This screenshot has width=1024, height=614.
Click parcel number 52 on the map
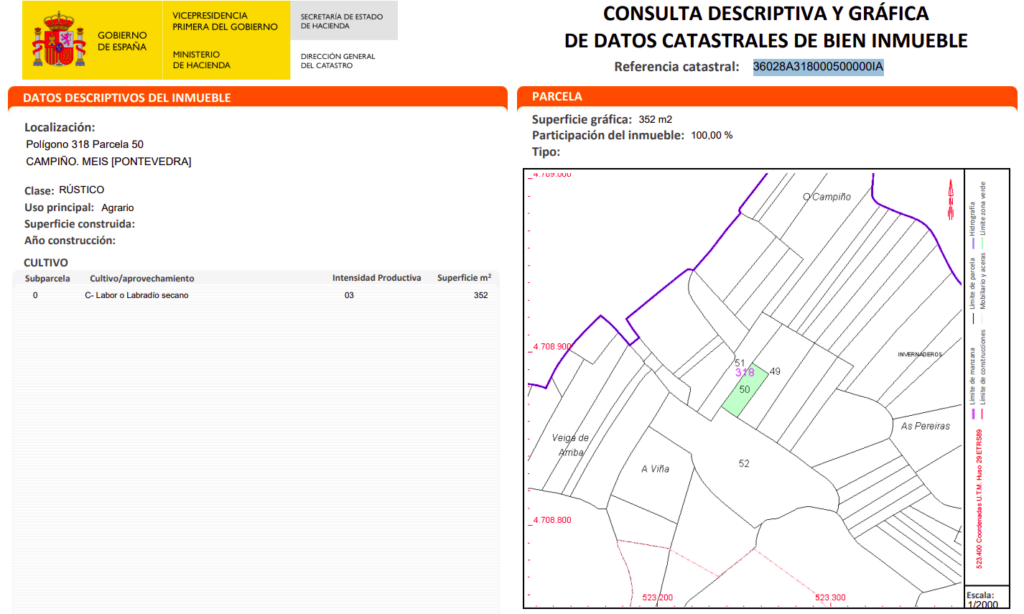pos(744,464)
